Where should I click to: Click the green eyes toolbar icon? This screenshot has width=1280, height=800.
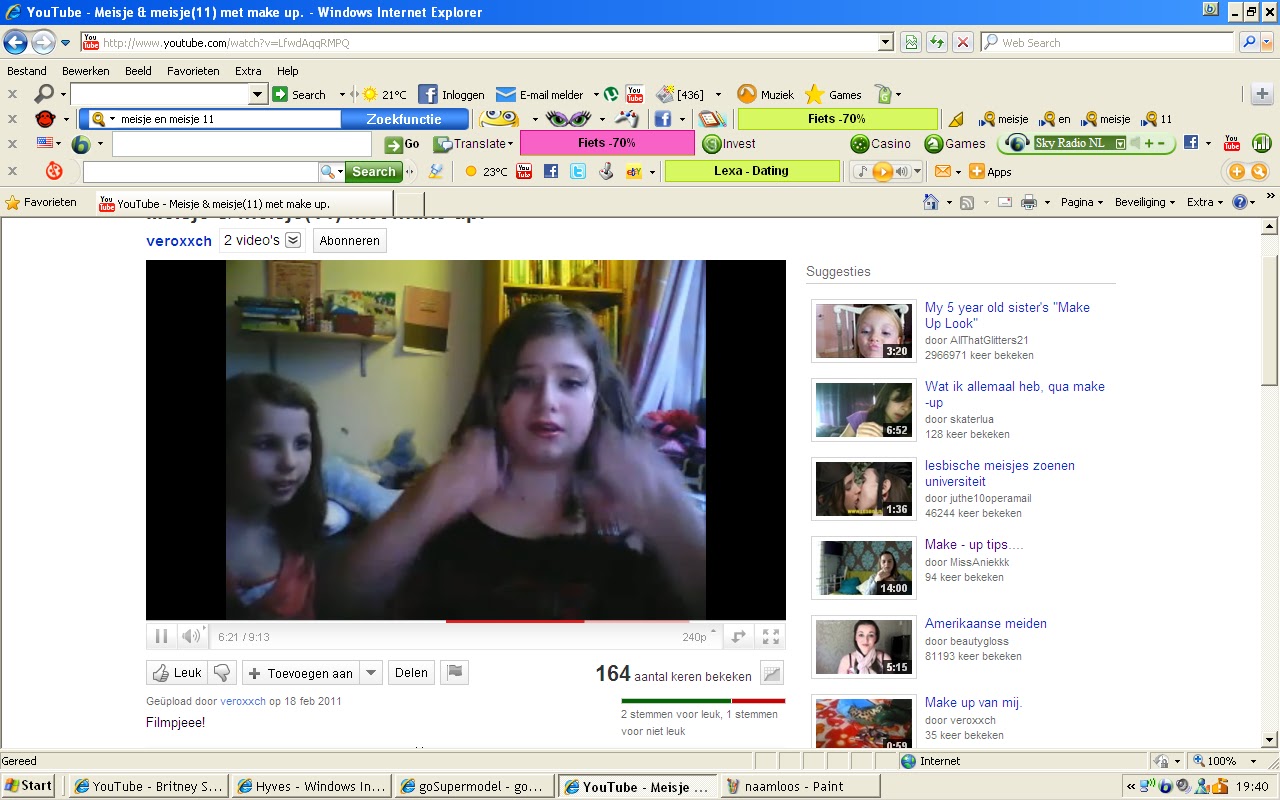(567, 119)
